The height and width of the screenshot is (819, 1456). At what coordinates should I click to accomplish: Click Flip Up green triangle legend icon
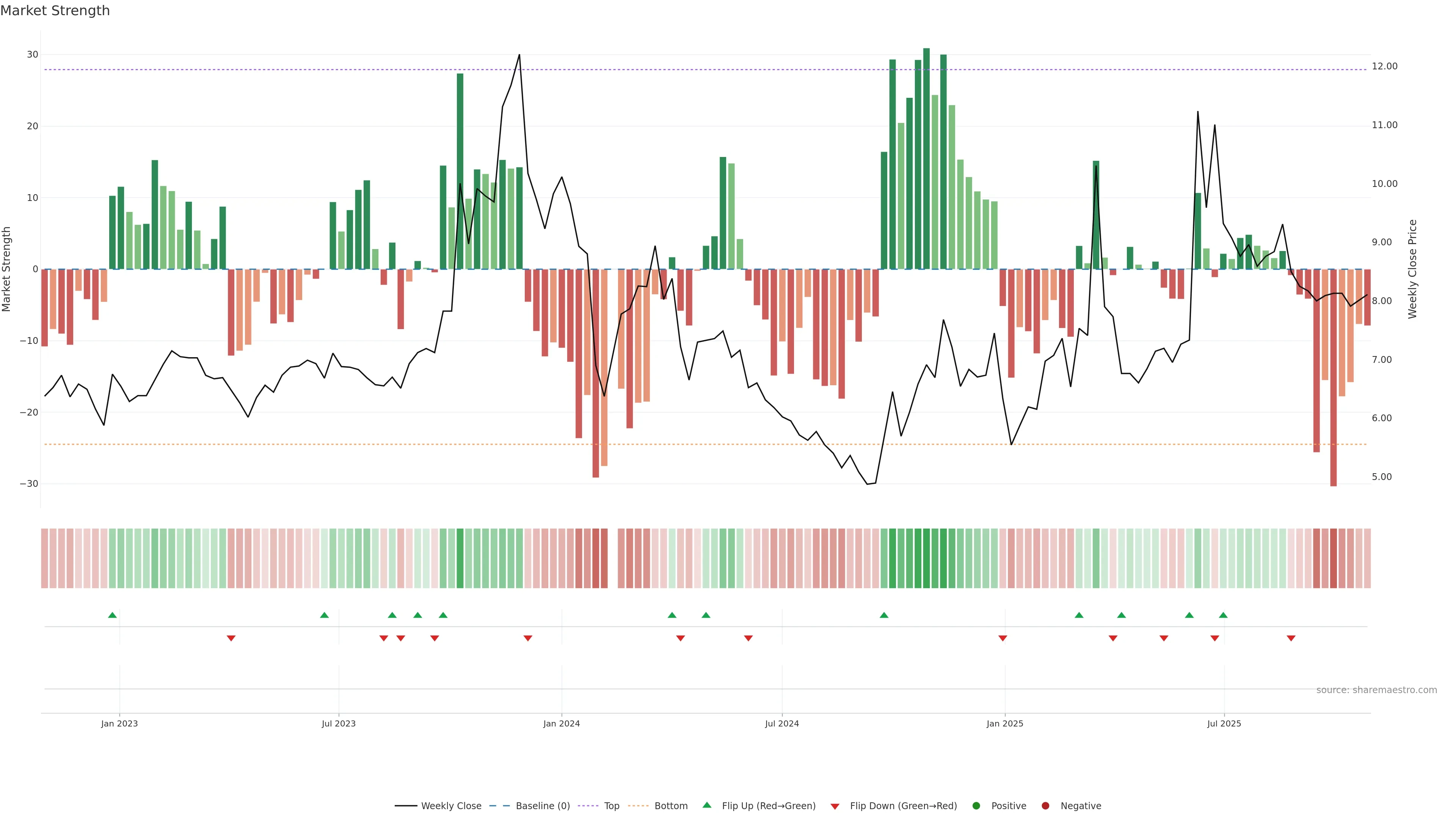(706, 805)
